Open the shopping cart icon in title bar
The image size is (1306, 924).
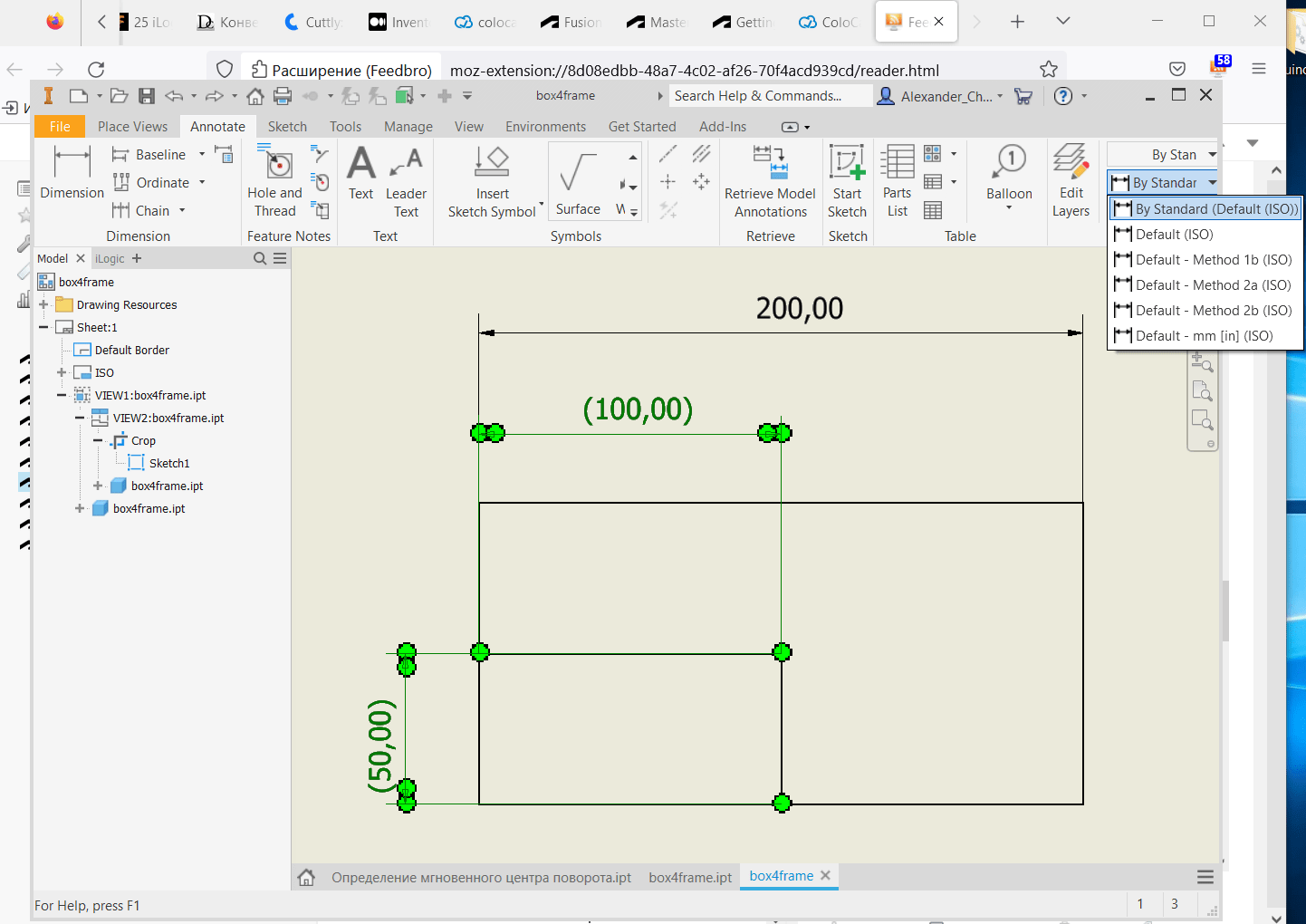tap(1023, 96)
